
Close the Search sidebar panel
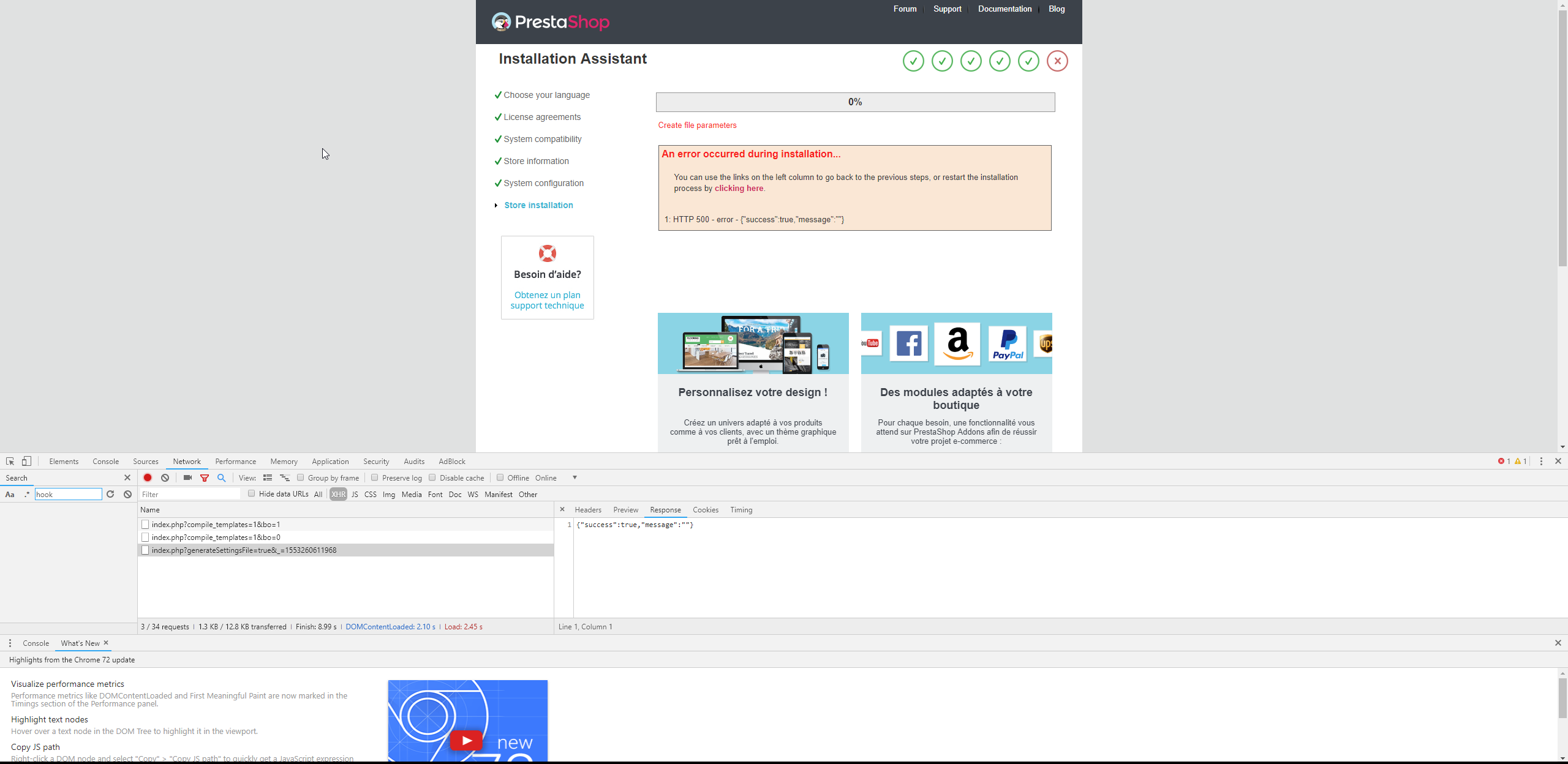(x=127, y=478)
